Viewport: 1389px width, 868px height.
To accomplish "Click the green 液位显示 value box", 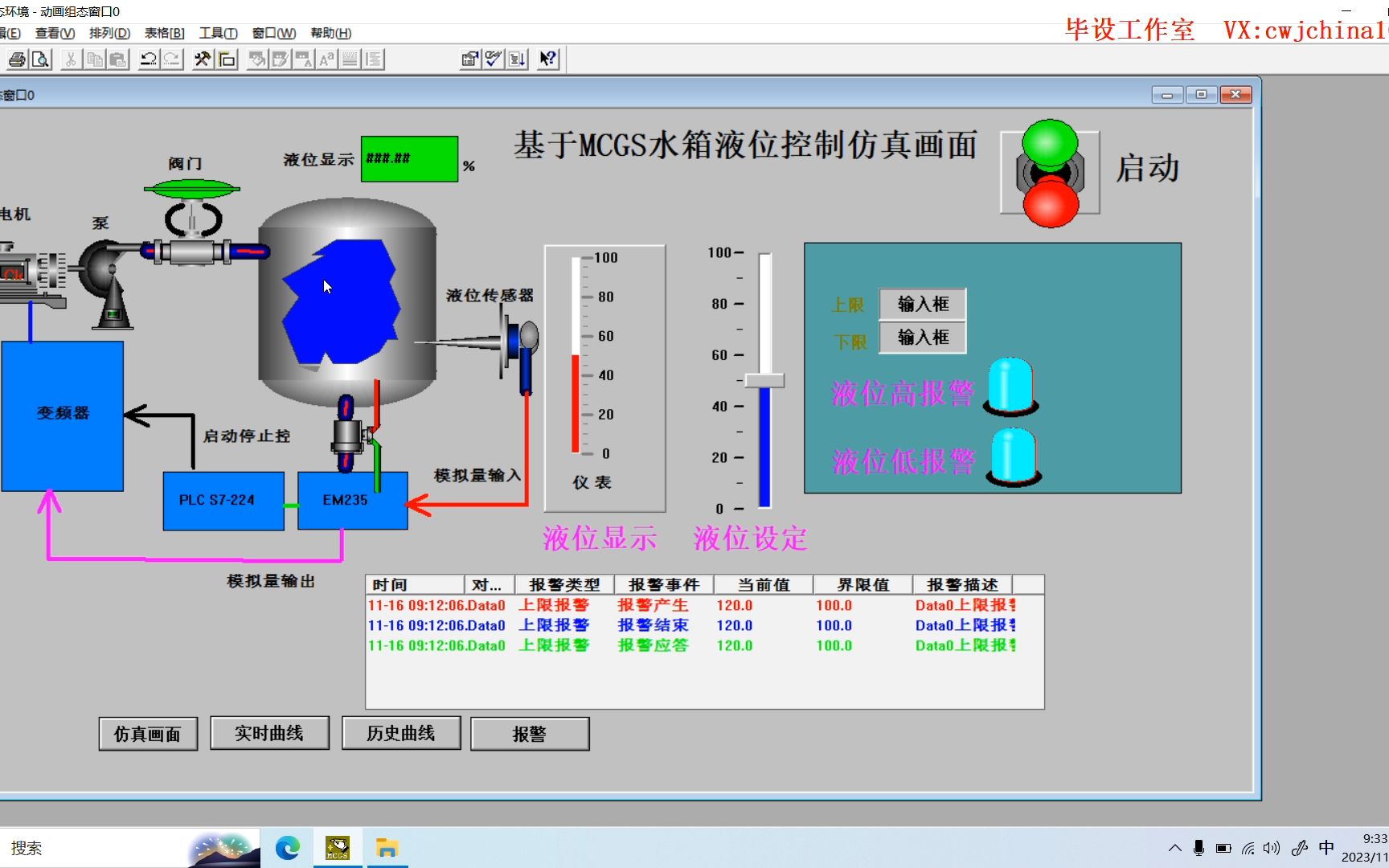I will pos(410,159).
